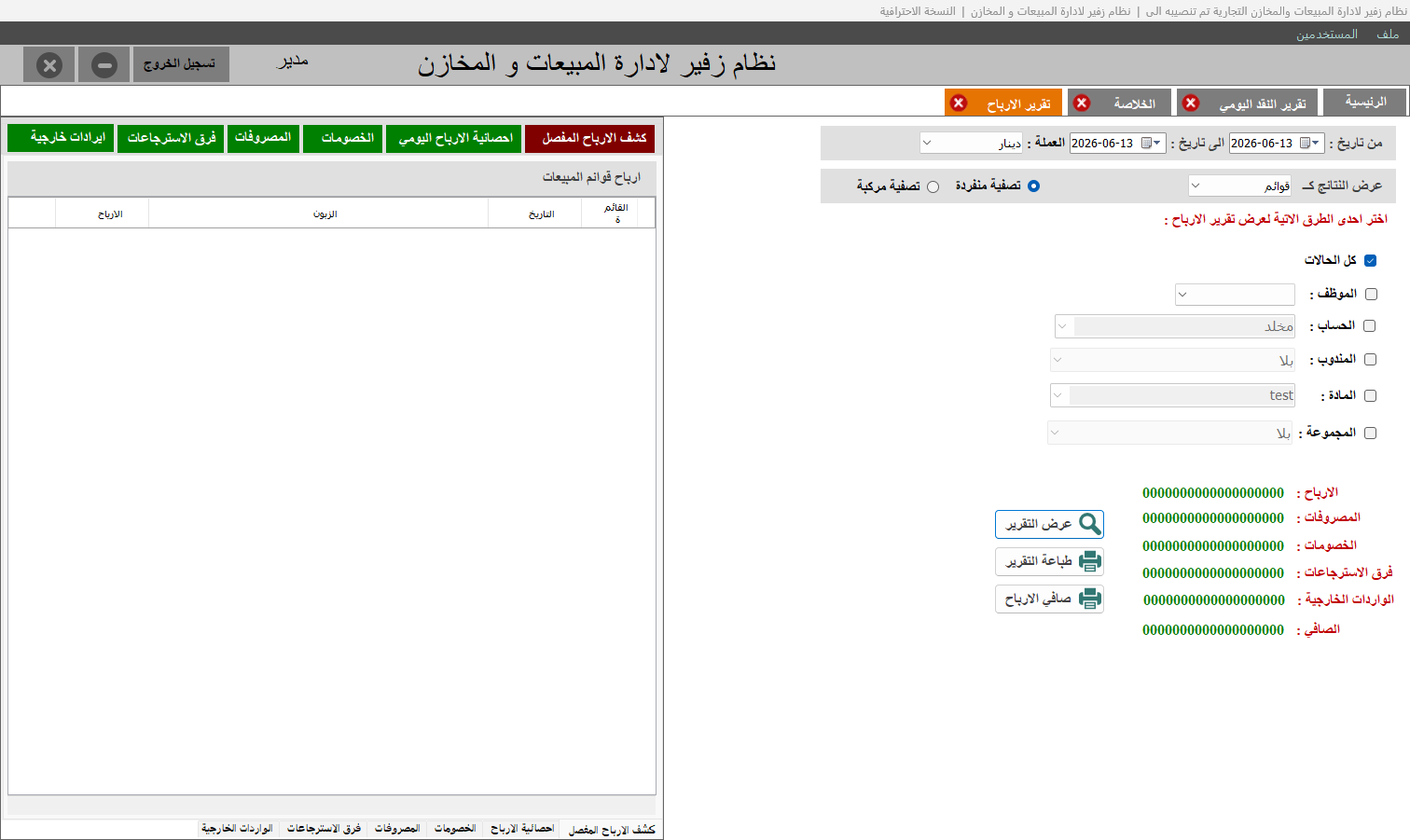Screen dimensions: 1410x840
Task: Click the التاريخ column header
Action: pyautogui.click(x=534, y=213)
